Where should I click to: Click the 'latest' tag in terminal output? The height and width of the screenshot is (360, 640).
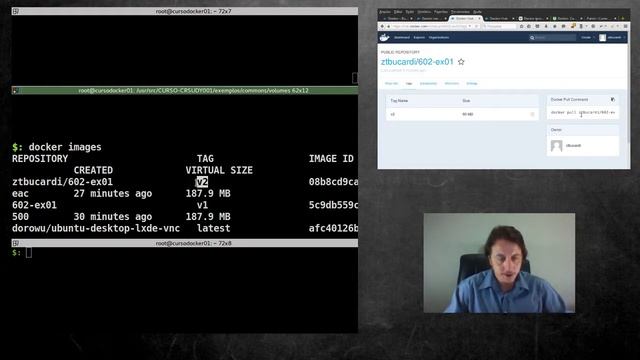pyautogui.click(x=213, y=228)
